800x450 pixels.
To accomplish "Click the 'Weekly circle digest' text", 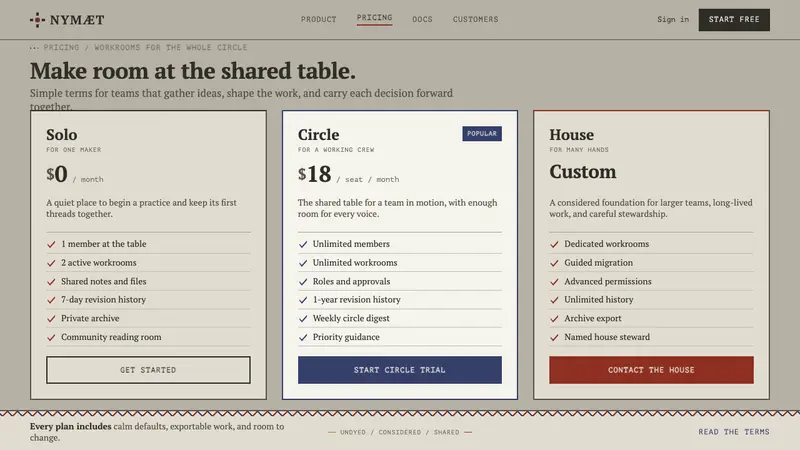I will 351,318.
